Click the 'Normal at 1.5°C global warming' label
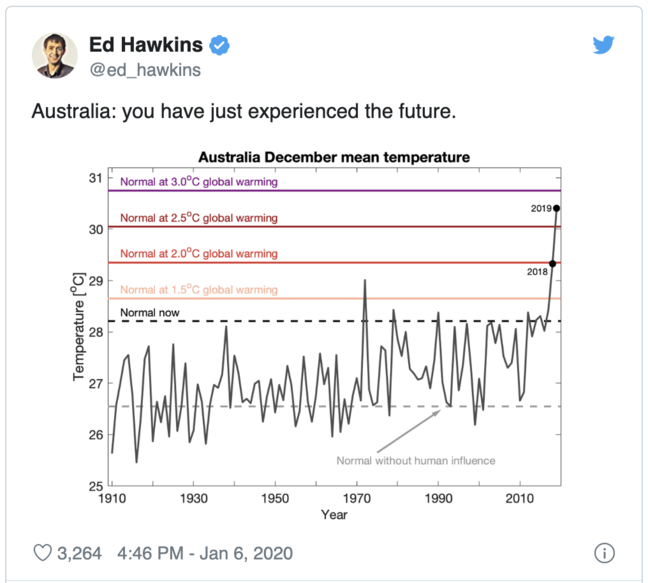Screen dimensions: 648x583 (198, 290)
